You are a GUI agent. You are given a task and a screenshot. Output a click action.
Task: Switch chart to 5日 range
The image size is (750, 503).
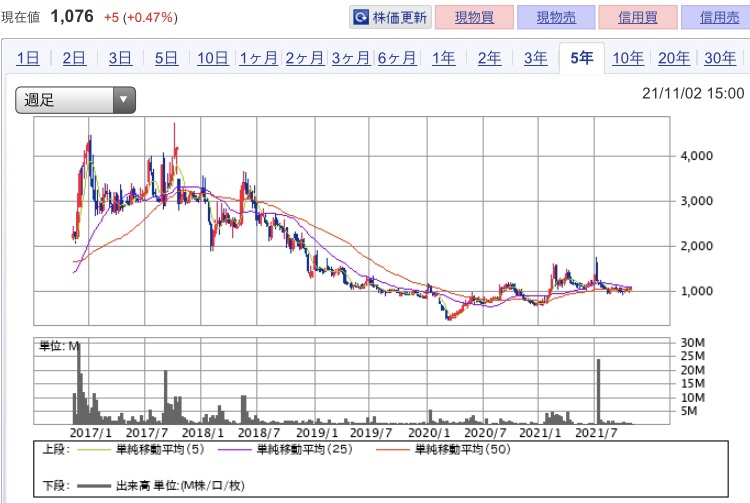tap(166, 58)
